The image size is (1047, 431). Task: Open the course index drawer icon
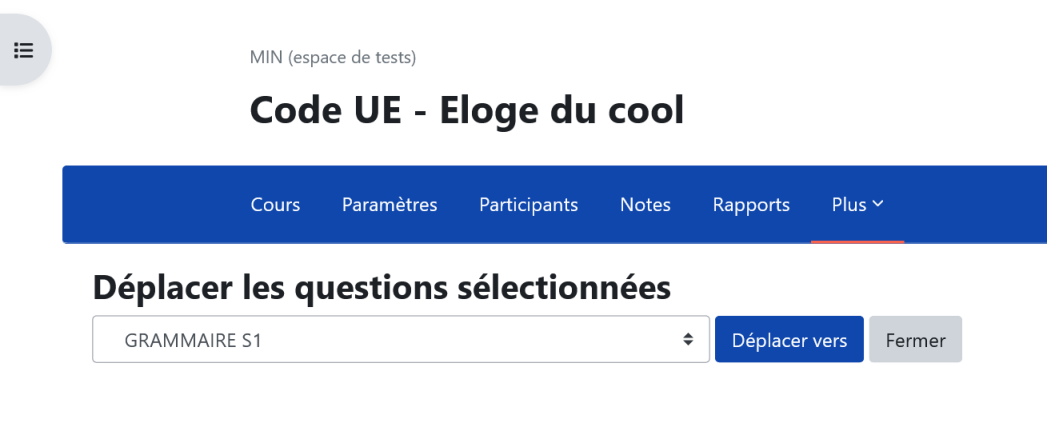pos(23,50)
